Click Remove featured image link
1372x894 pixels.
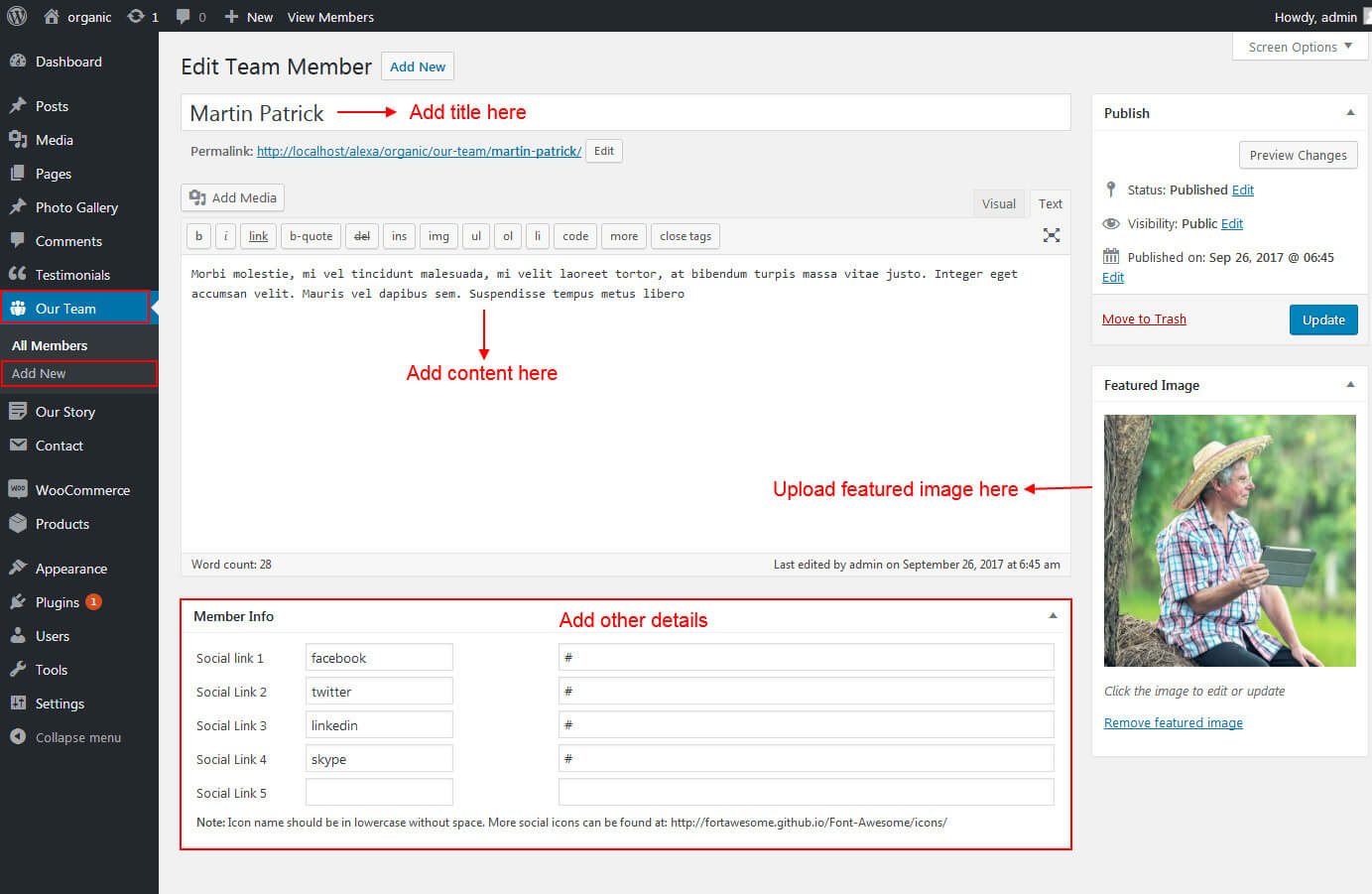click(x=1174, y=722)
